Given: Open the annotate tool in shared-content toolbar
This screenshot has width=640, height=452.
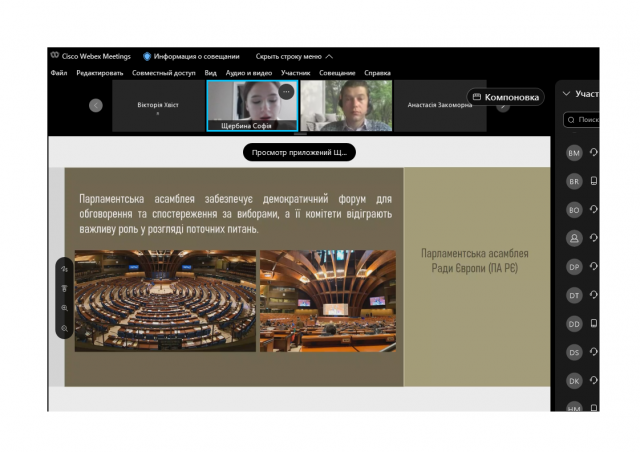Looking at the screenshot, I should click(64, 269).
